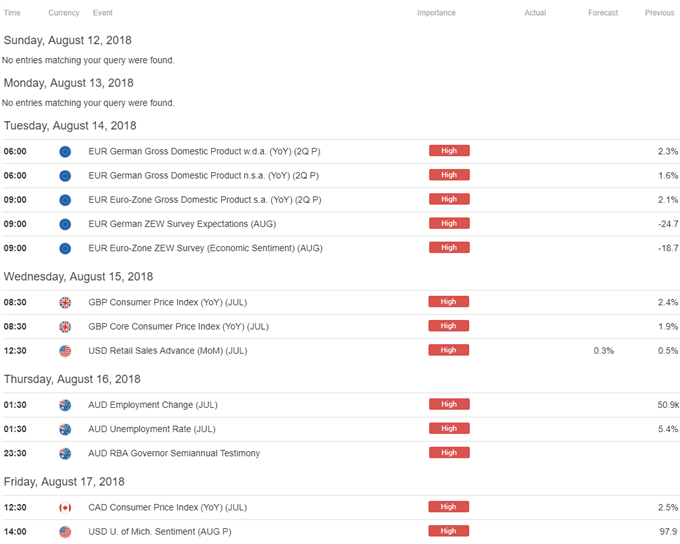Select the Sunday, August 12, 2018 heading
This screenshot has width=680, height=544.
click(x=68, y=40)
